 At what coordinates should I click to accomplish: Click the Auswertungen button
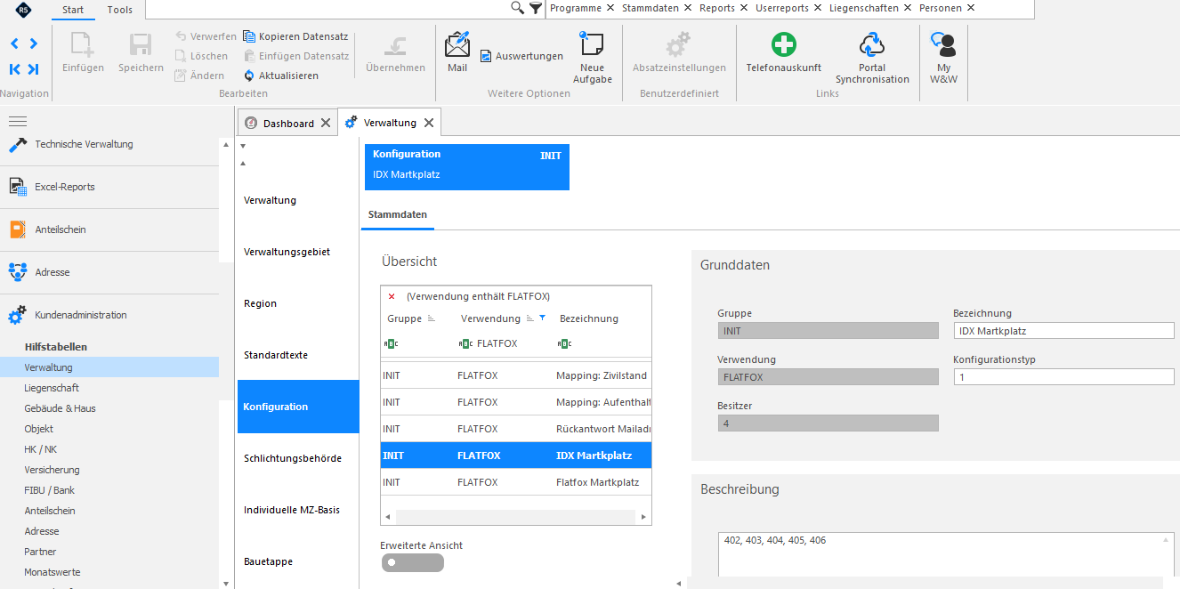tap(522, 56)
